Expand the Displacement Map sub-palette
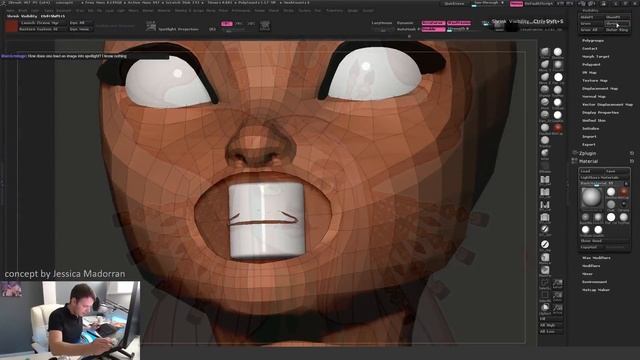The width and height of the screenshot is (640, 360). pos(600,88)
